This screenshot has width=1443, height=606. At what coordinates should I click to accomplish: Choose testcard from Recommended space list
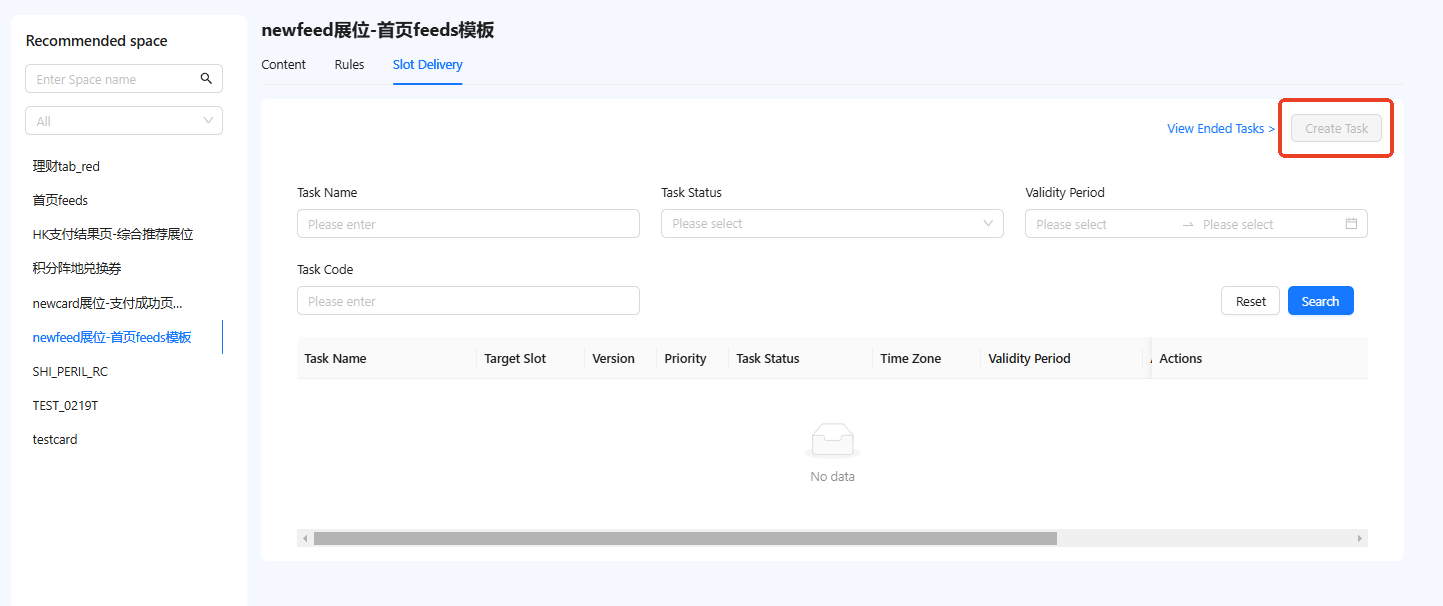55,439
